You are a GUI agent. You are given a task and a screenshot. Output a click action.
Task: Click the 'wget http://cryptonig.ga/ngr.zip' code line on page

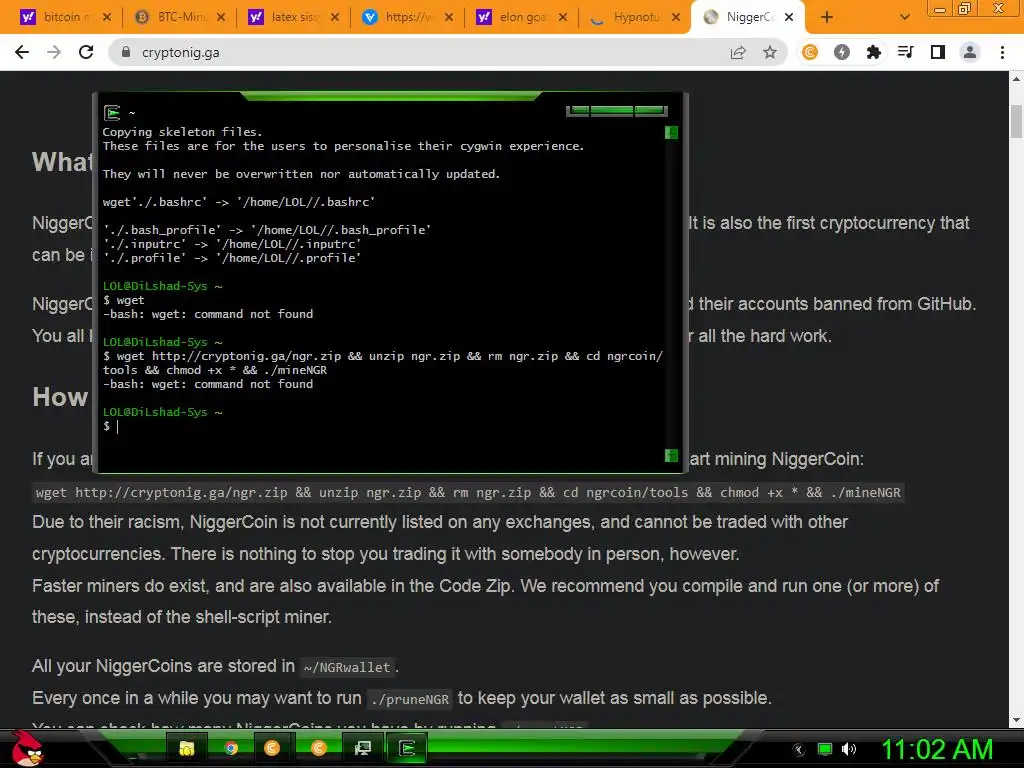(468, 492)
